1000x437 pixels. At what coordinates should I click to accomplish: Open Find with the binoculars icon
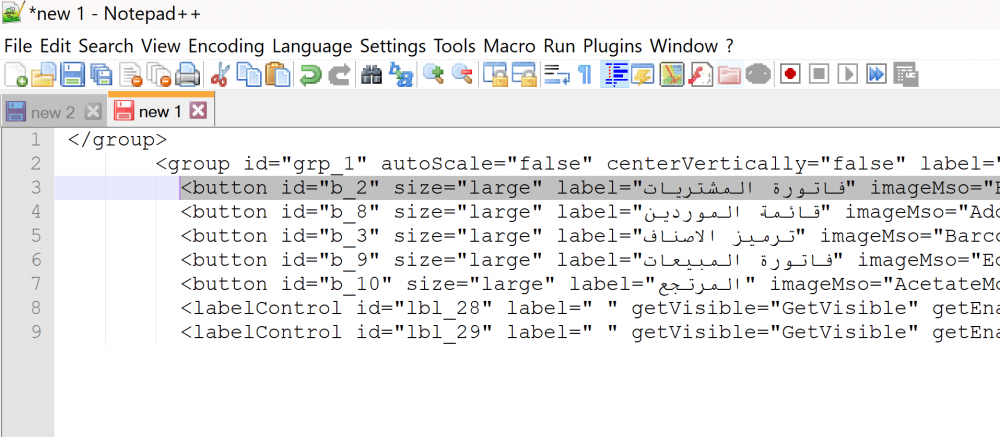[x=372, y=74]
